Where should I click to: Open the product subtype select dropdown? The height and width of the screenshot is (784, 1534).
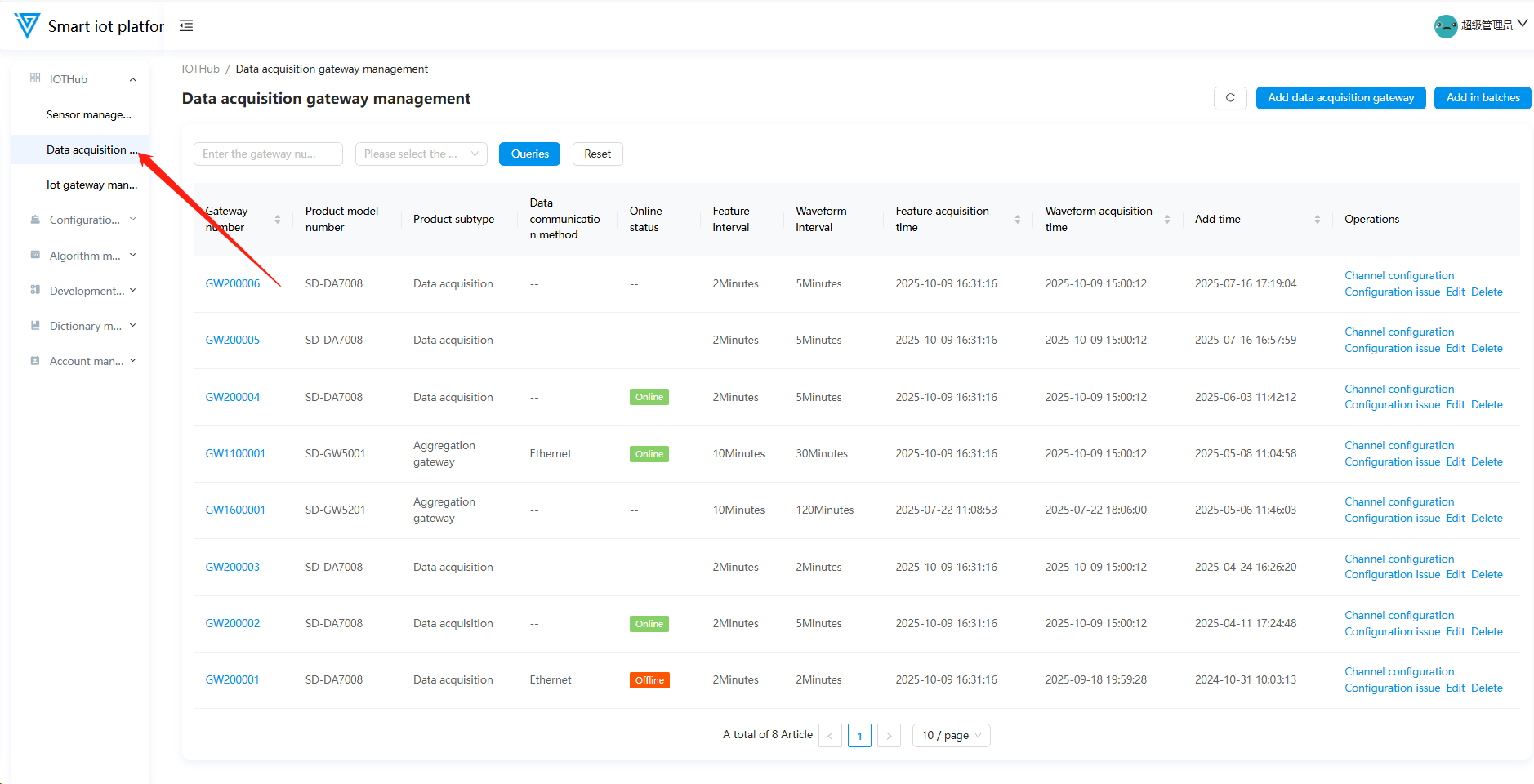[421, 154]
